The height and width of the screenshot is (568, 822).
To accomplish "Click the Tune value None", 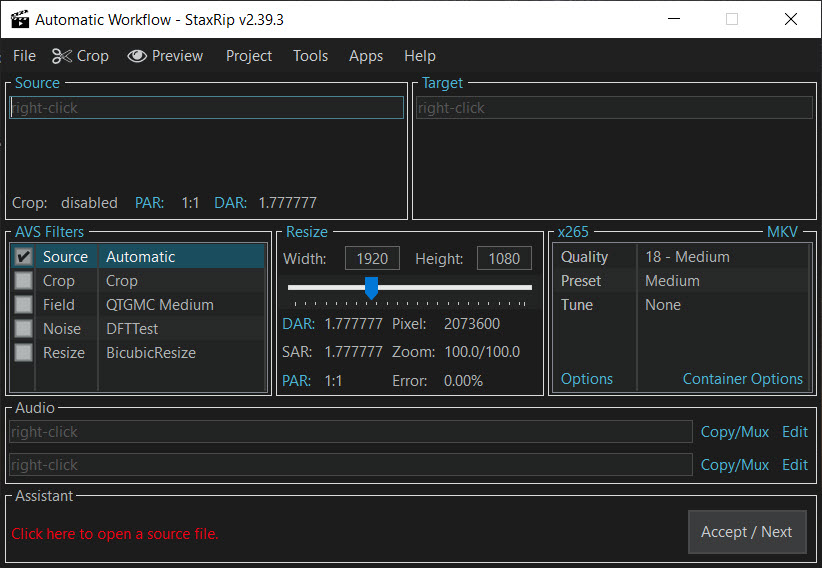I will click(x=663, y=305).
